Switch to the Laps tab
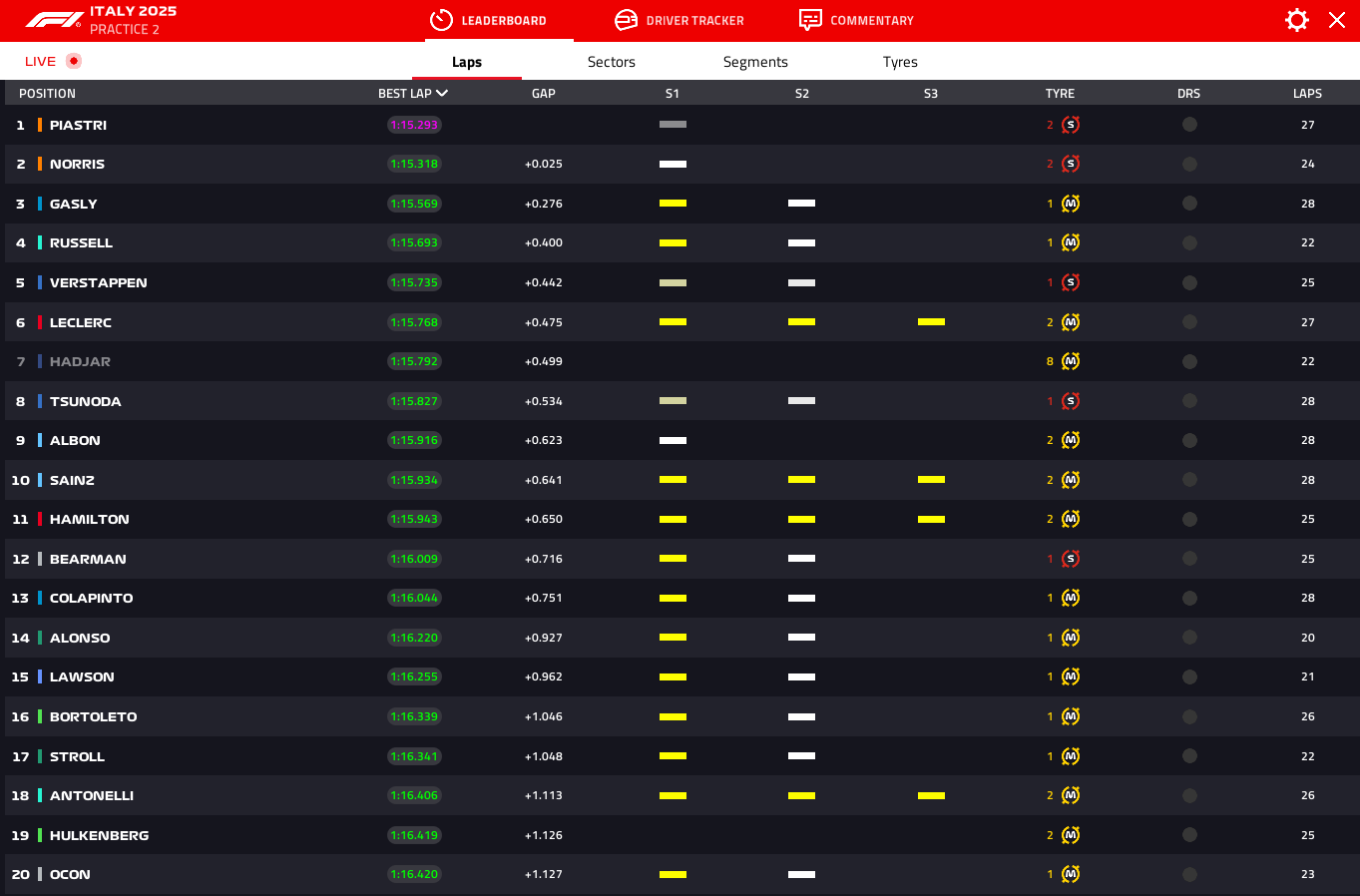The image size is (1360, 896). [x=467, y=62]
